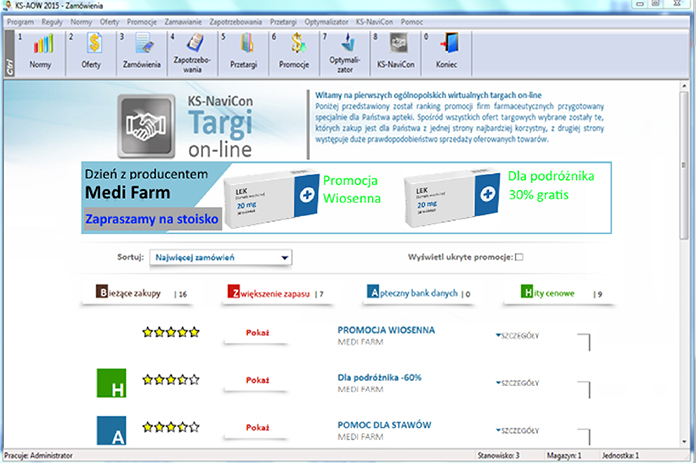
Task: Click Pokaż for Dla podróżnika -60%
Action: click(257, 380)
